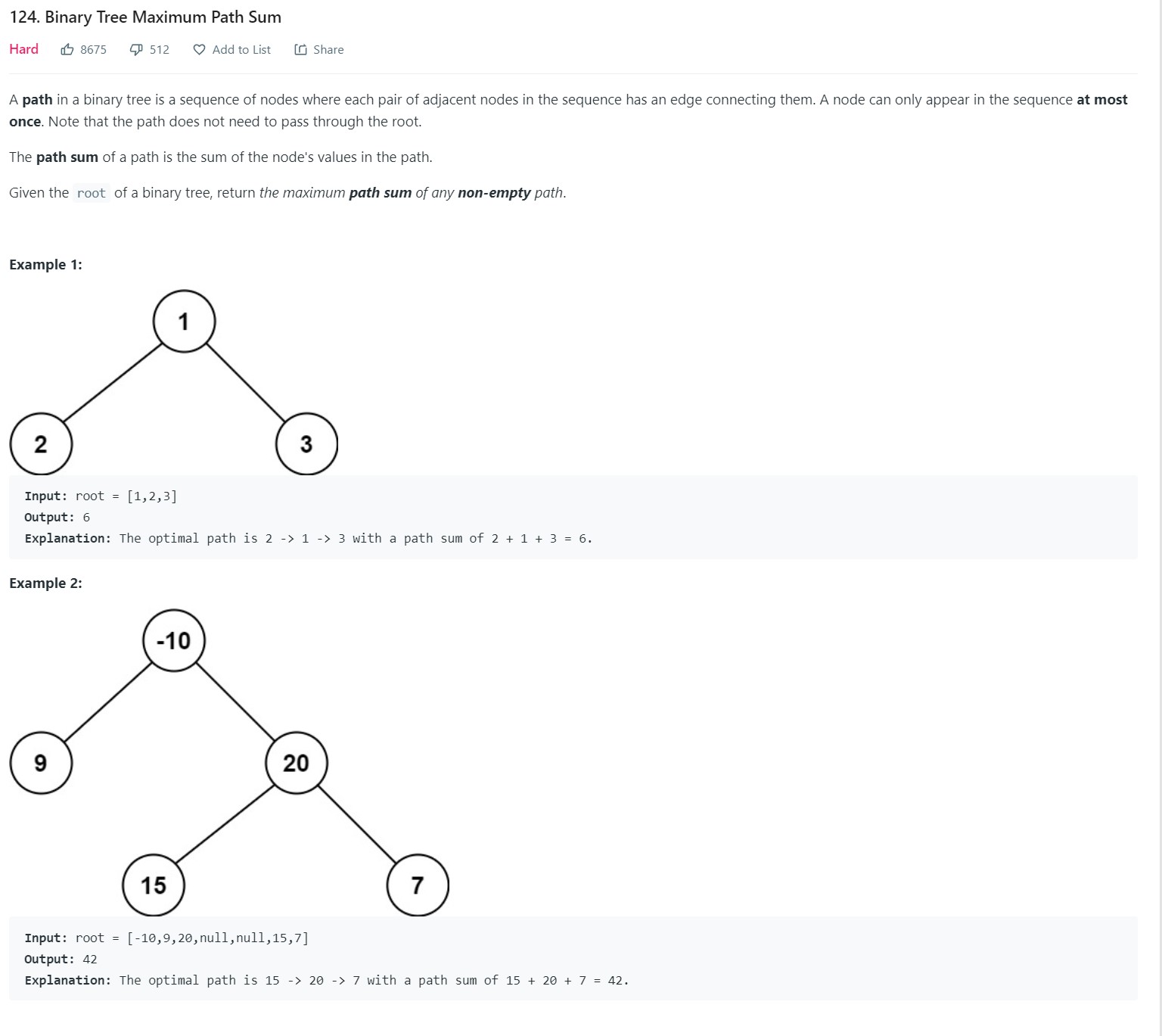1162x1036 pixels.
Task: Select node 20 in Example 2 tree
Action: coord(297,763)
